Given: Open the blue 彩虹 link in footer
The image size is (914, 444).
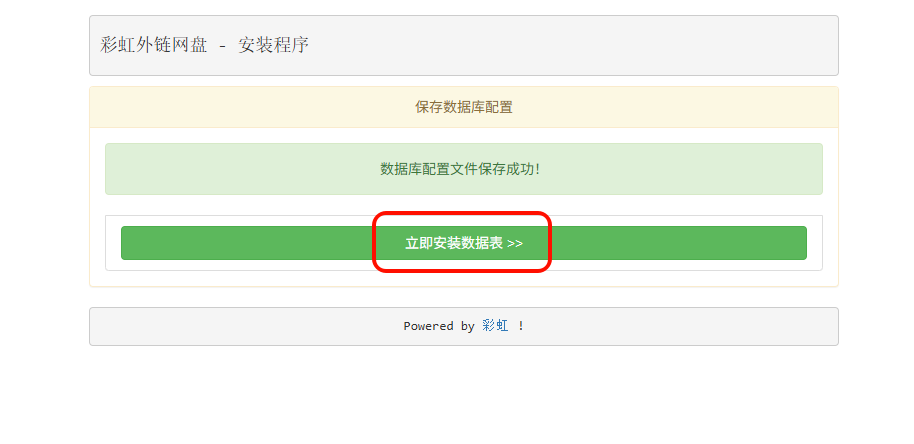Looking at the screenshot, I should click(495, 326).
